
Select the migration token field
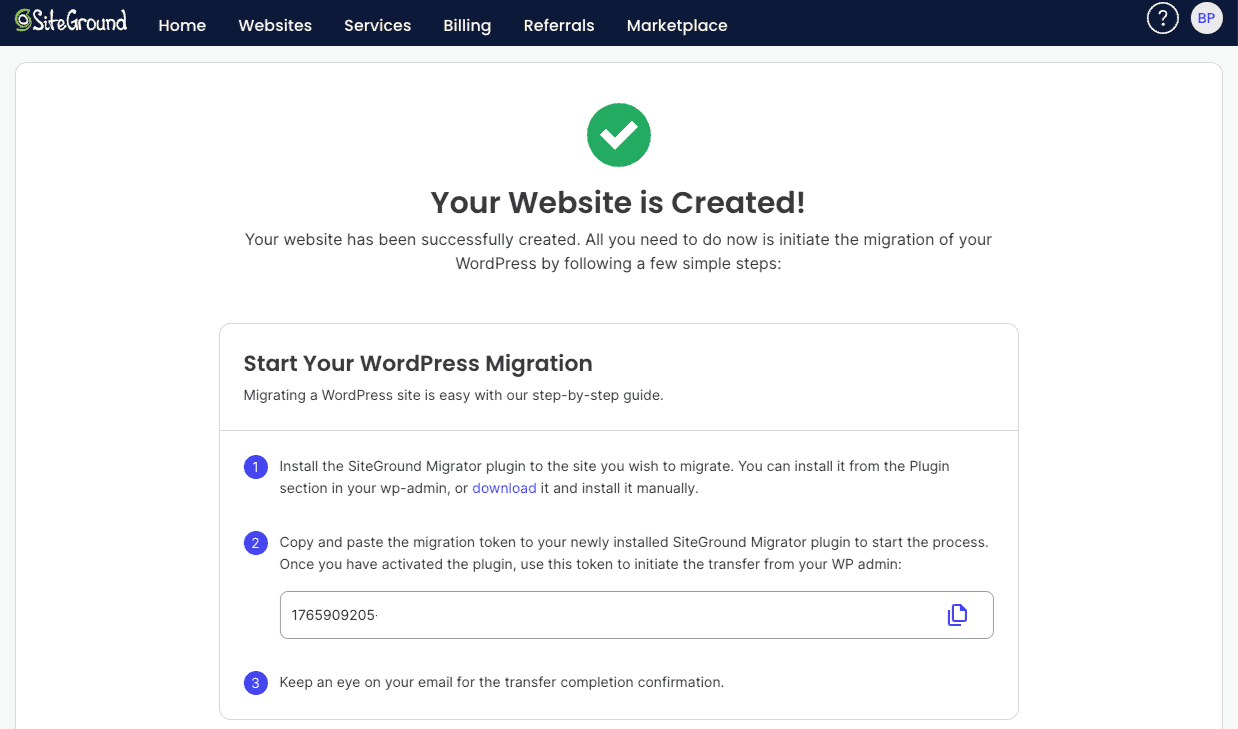637,615
